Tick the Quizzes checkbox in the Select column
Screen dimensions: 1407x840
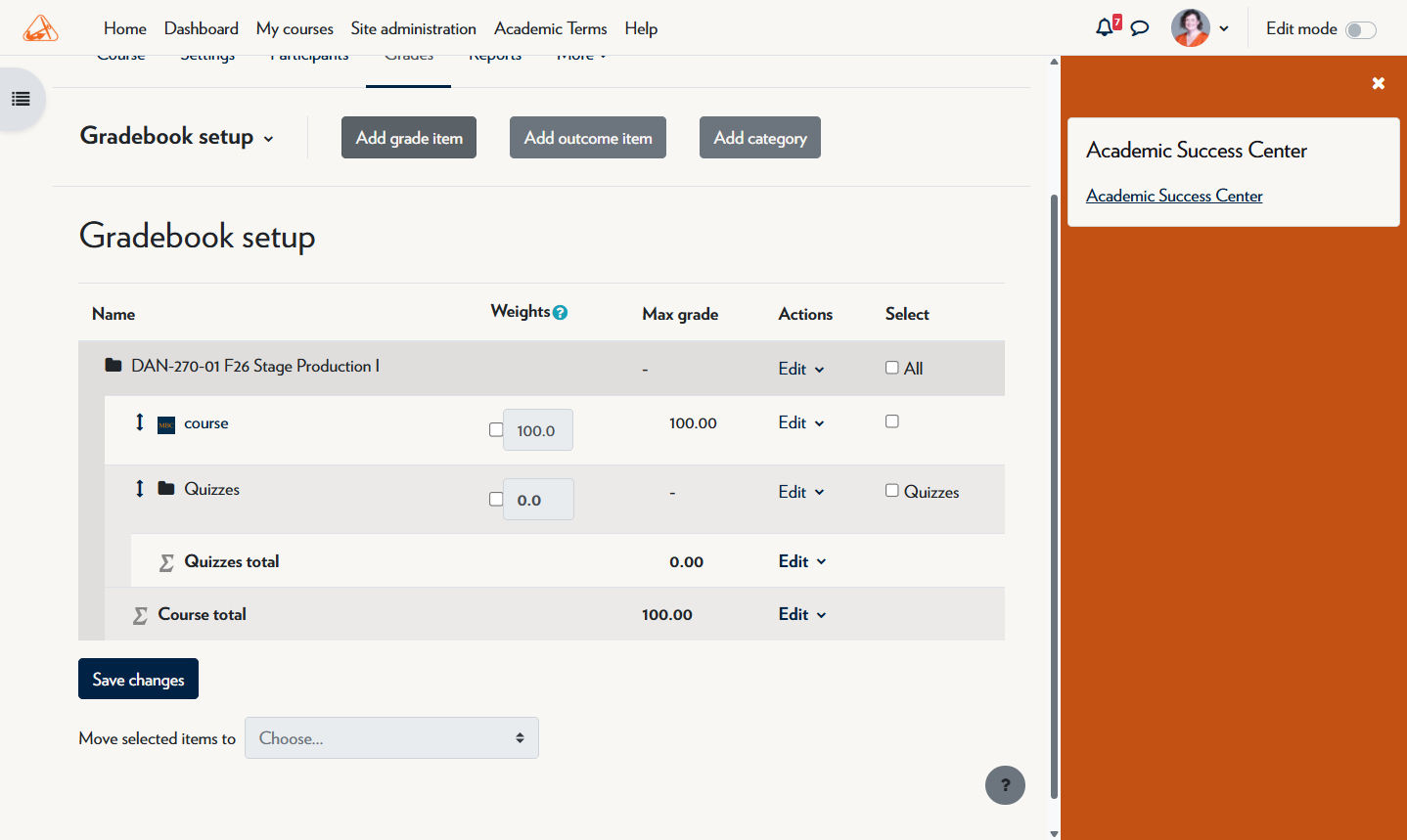click(892, 491)
